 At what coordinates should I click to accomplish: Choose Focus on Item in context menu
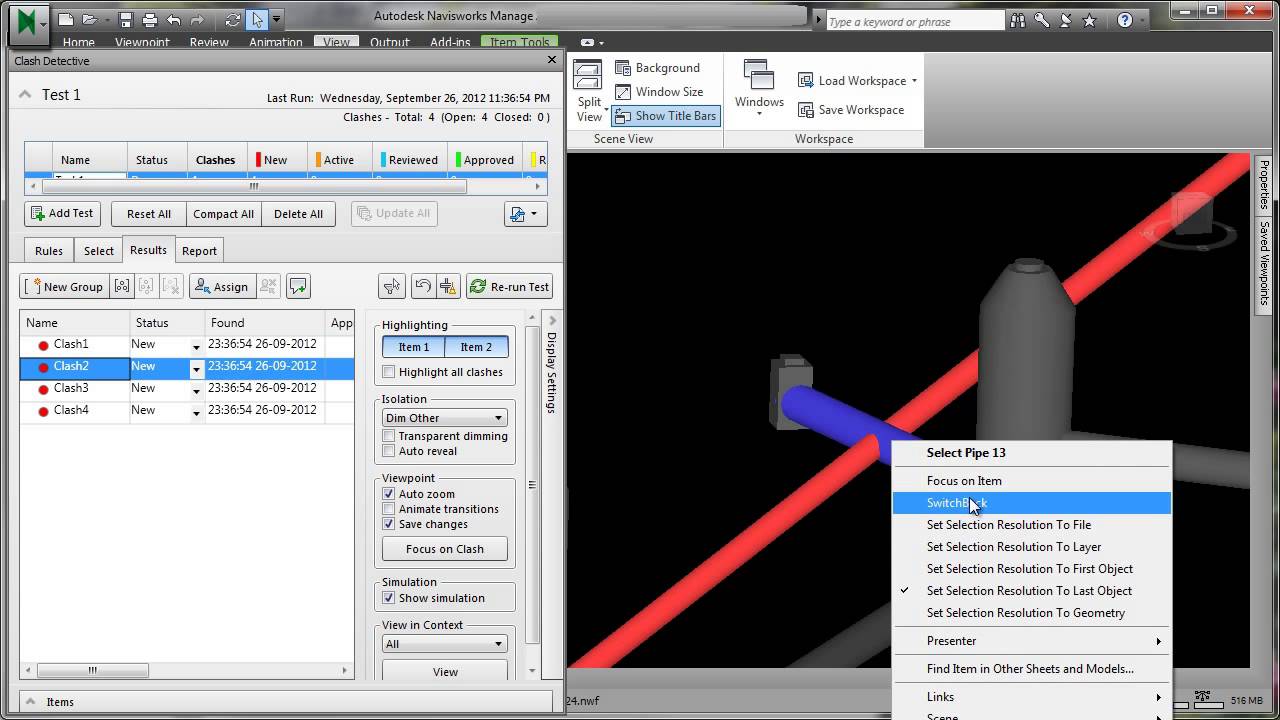[1031, 481]
